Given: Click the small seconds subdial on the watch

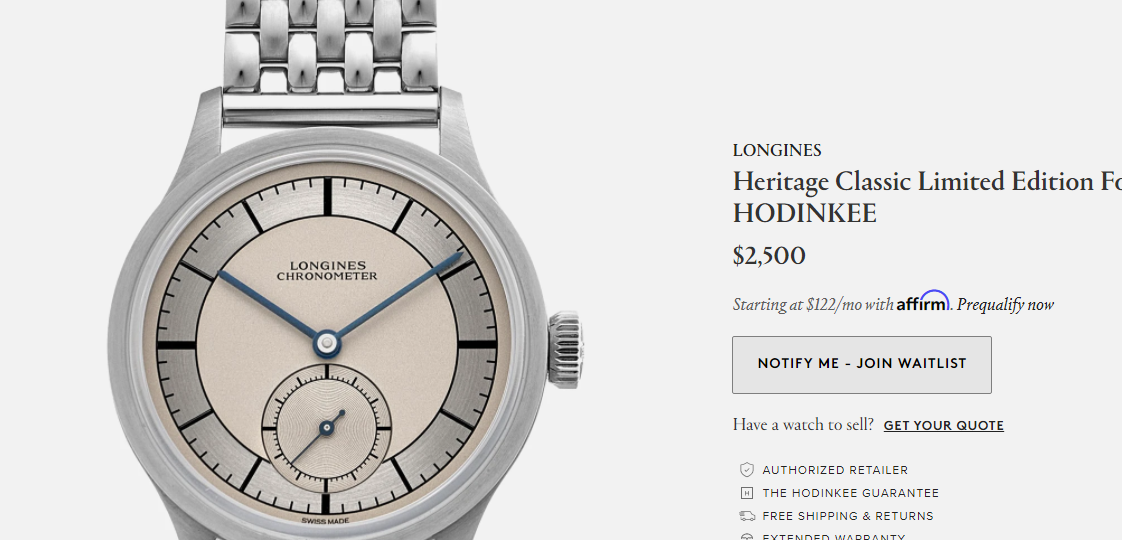Looking at the screenshot, I should coord(326,428).
